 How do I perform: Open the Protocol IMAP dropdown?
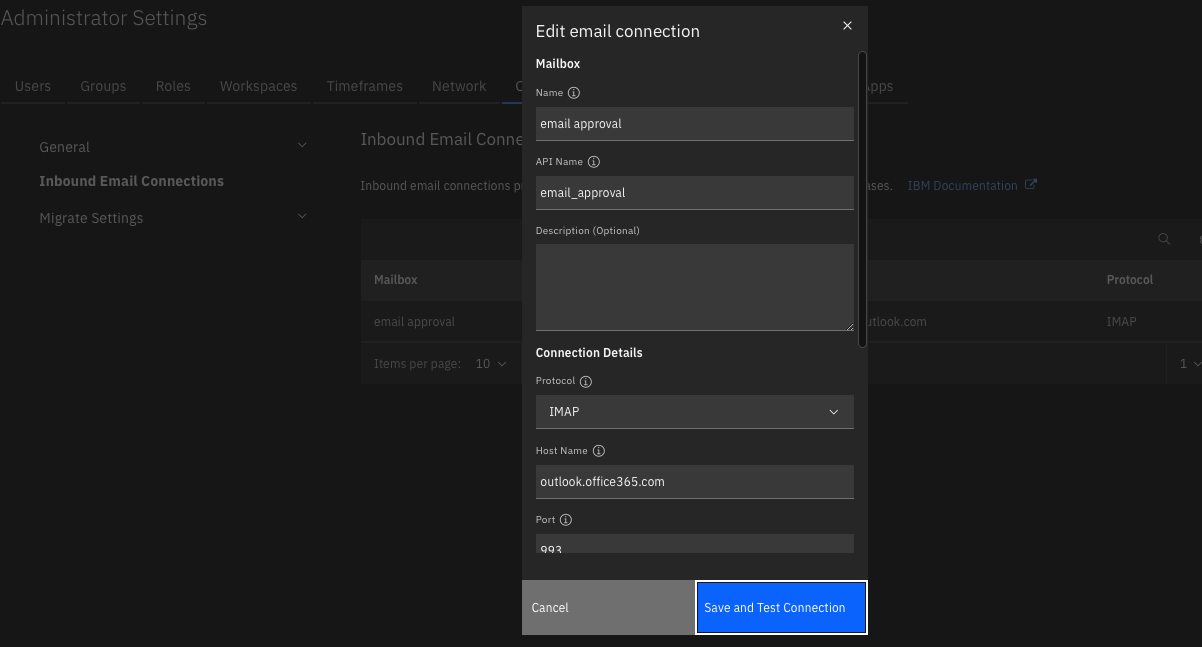[x=695, y=412]
